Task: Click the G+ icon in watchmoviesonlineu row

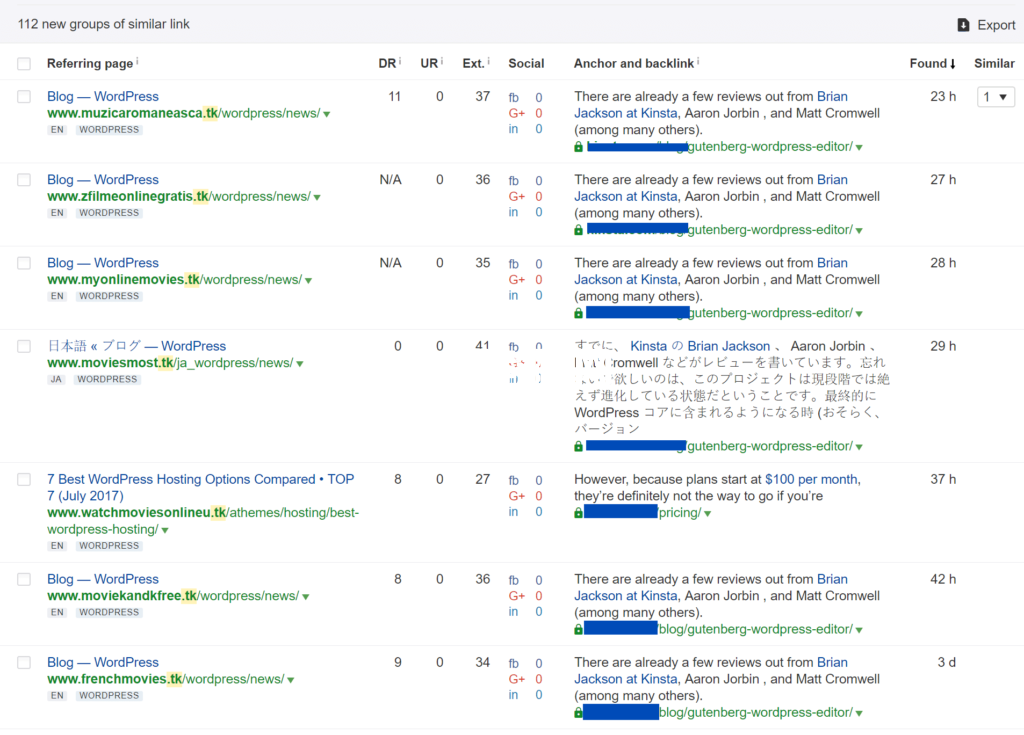Action: [x=517, y=496]
